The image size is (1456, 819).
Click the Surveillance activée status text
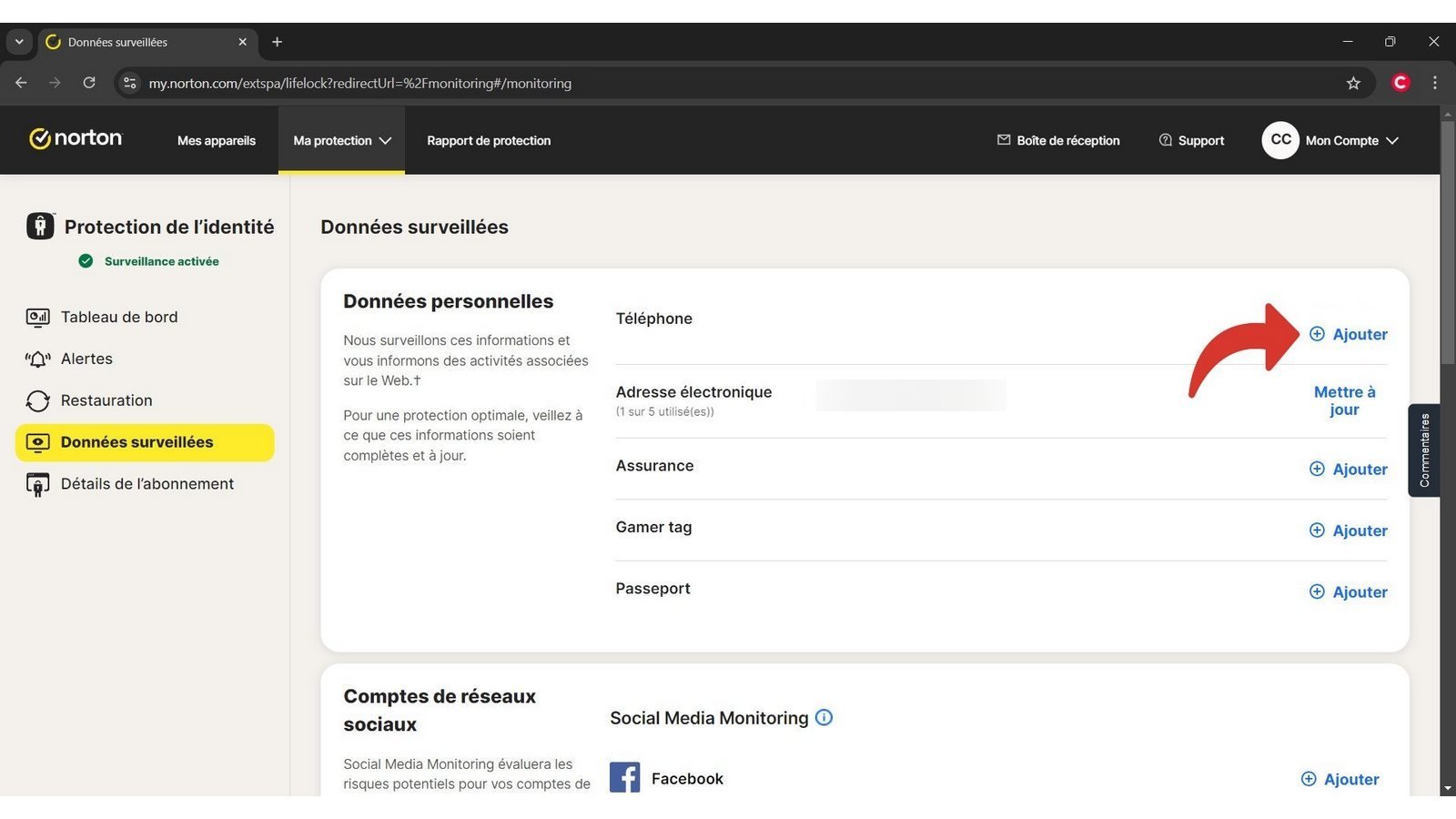[161, 261]
